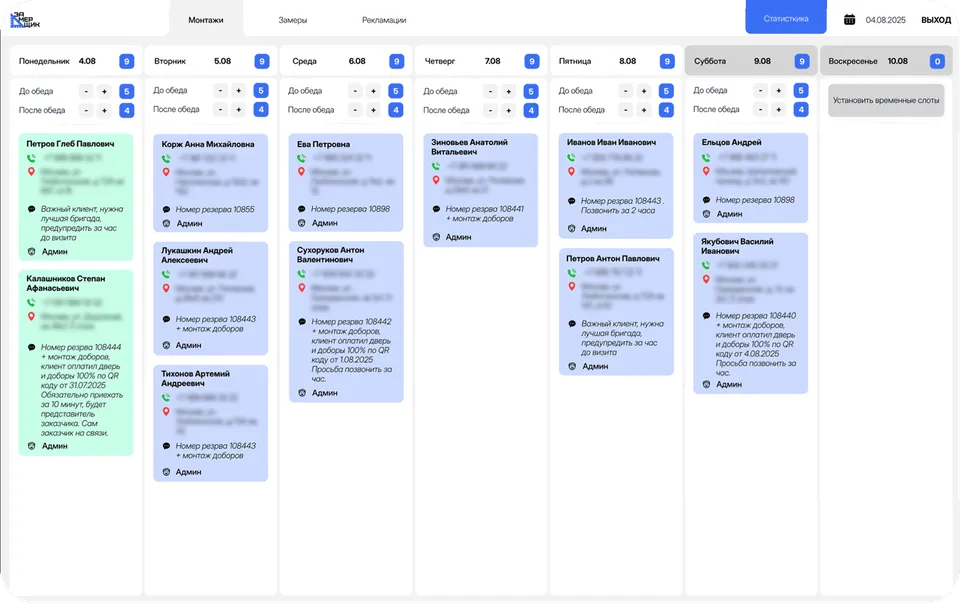Click phone icon on Лукашкин Андрей Алексеевич card

(x=166, y=274)
